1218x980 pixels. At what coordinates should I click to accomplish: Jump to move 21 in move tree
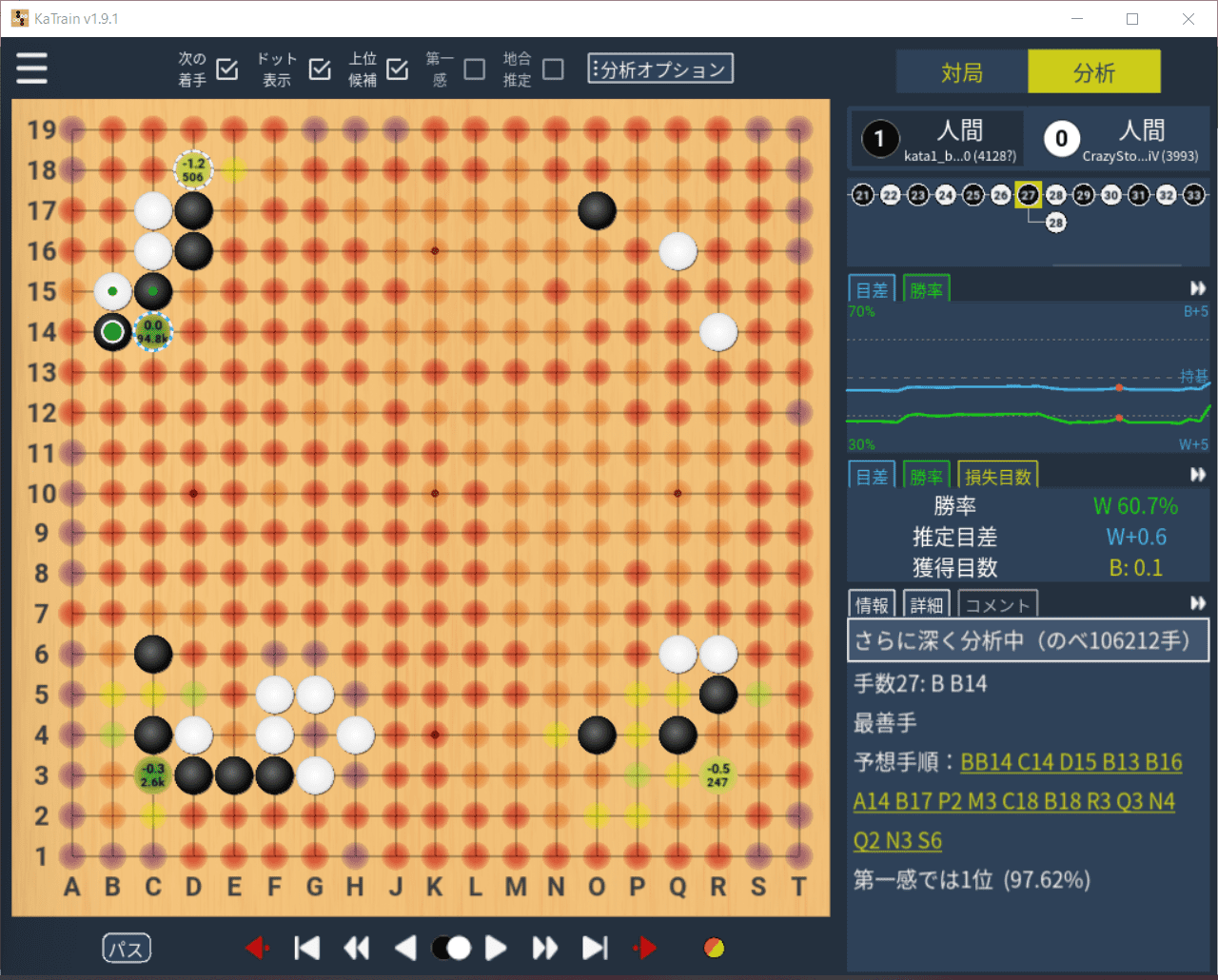862,195
